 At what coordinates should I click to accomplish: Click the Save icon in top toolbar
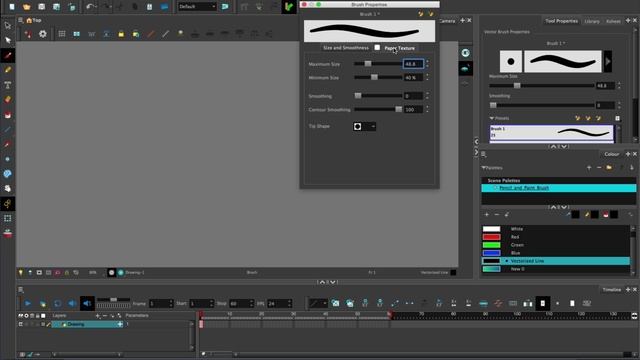click(42, 7)
